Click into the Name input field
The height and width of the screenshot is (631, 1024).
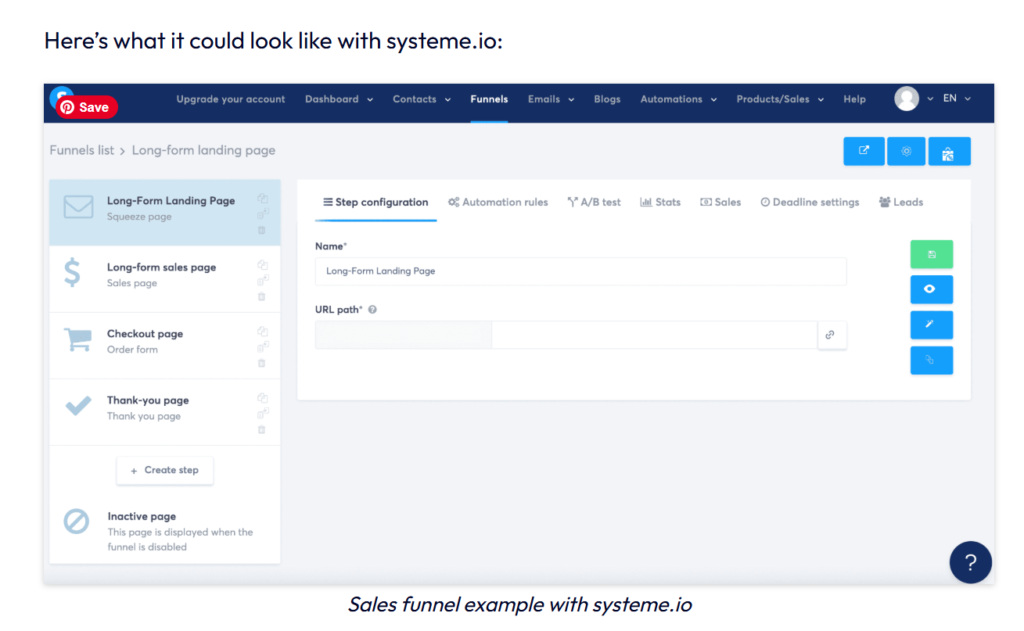tap(580, 271)
